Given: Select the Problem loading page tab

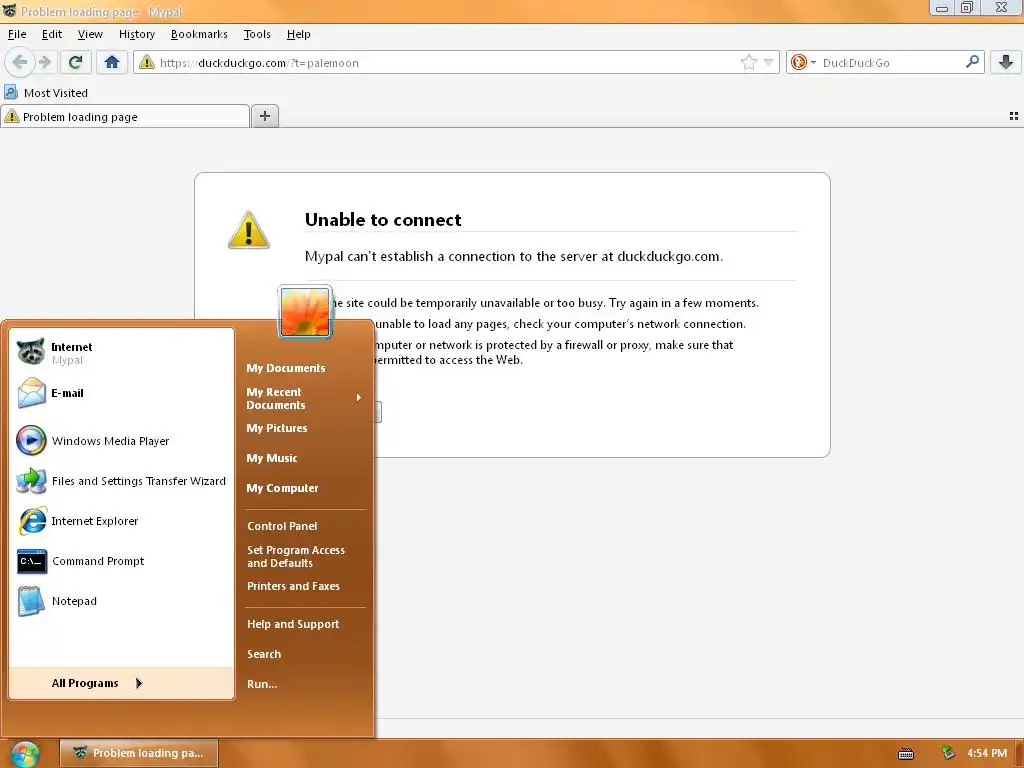Looking at the screenshot, I should click(x=125, y=117).
